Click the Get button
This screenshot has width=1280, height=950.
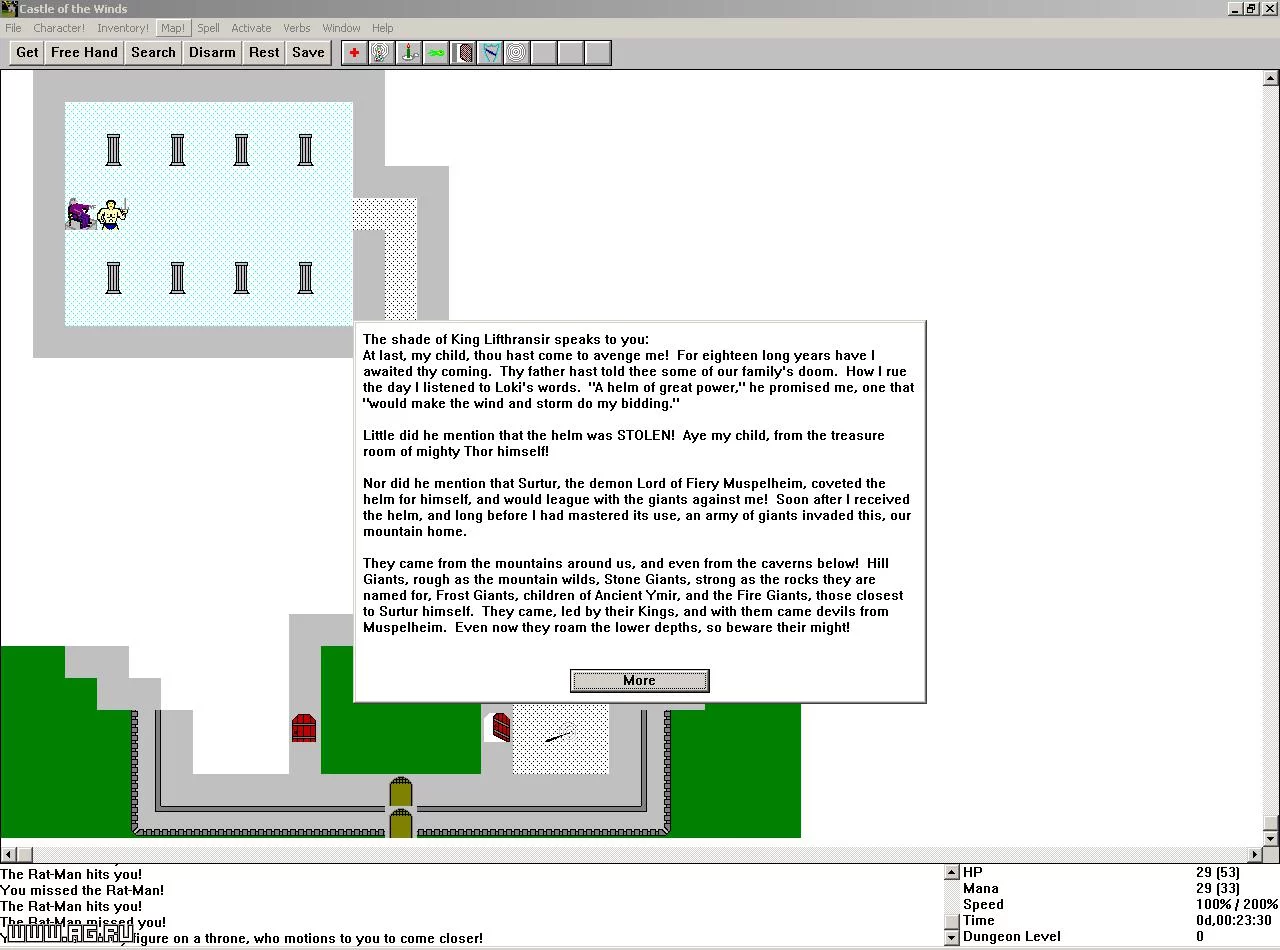[x=28, y=53]
